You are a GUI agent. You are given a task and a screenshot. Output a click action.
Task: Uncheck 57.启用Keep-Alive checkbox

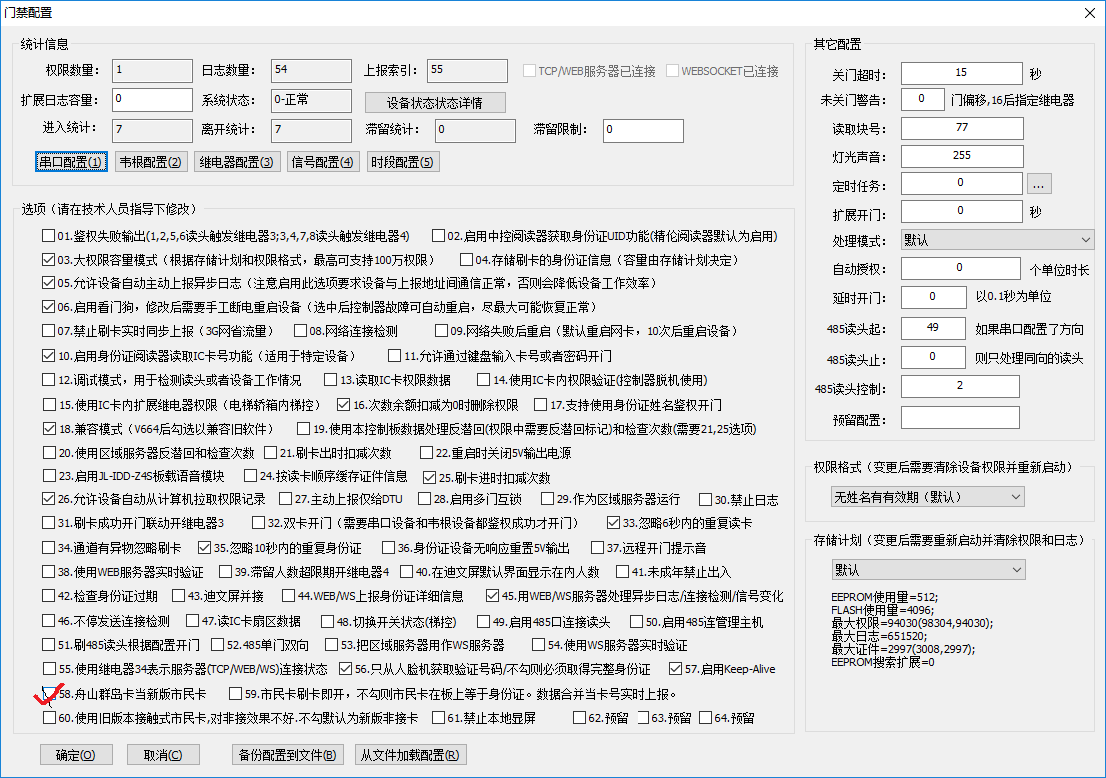[x=675, y=669]
